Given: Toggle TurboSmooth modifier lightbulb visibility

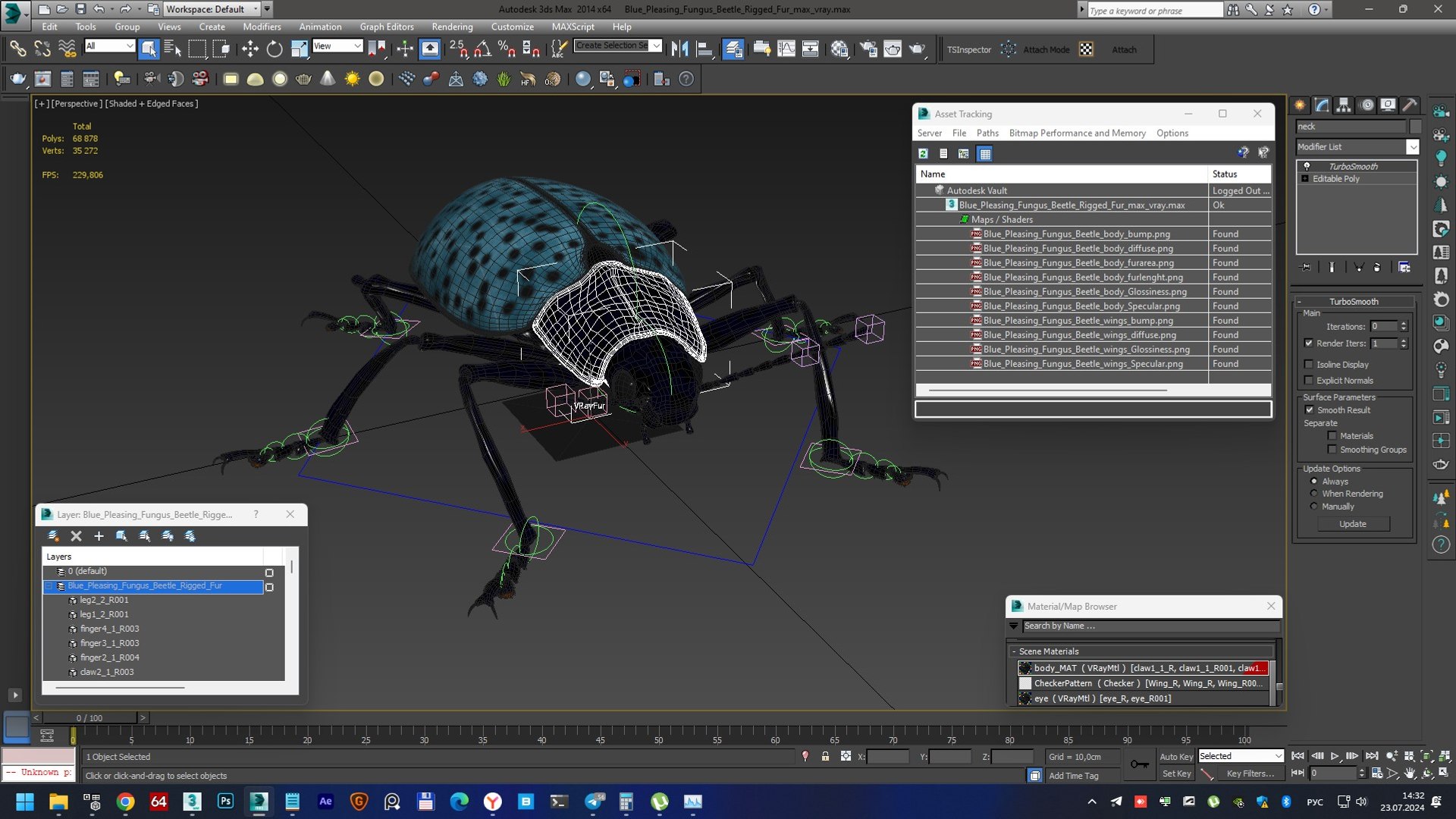Looking at the screenshot, I should (x=1307, y=166).
